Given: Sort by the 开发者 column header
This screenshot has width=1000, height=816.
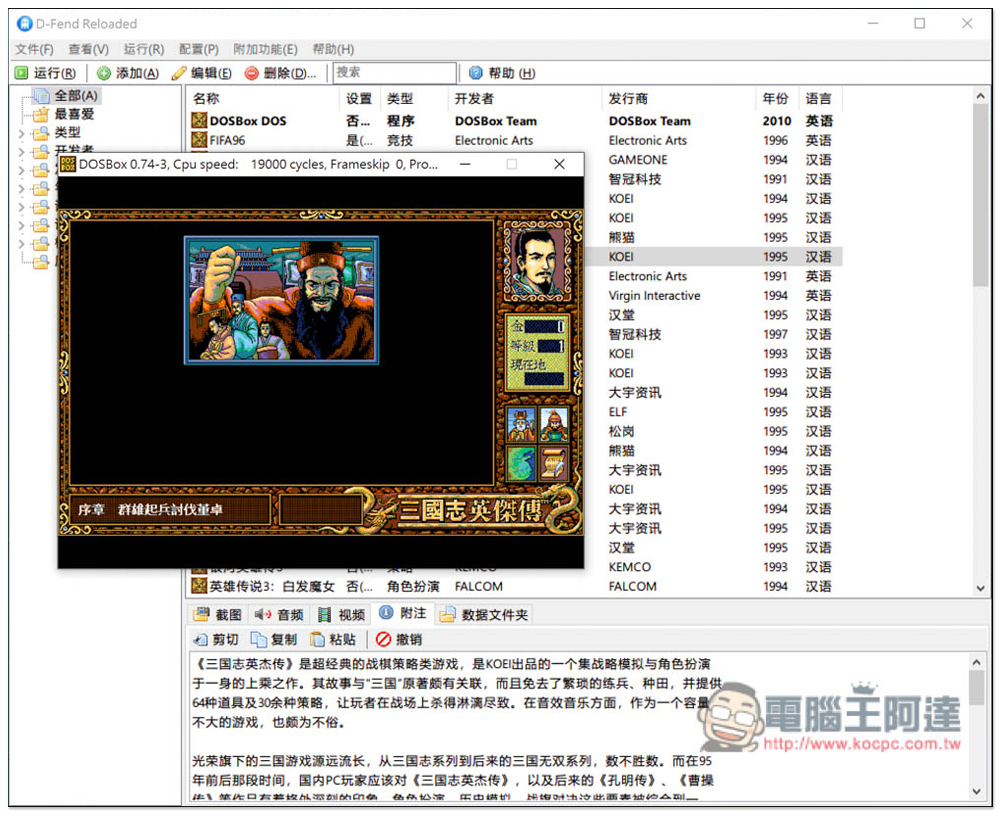Looking at the screenshot, I should point(524,98).
